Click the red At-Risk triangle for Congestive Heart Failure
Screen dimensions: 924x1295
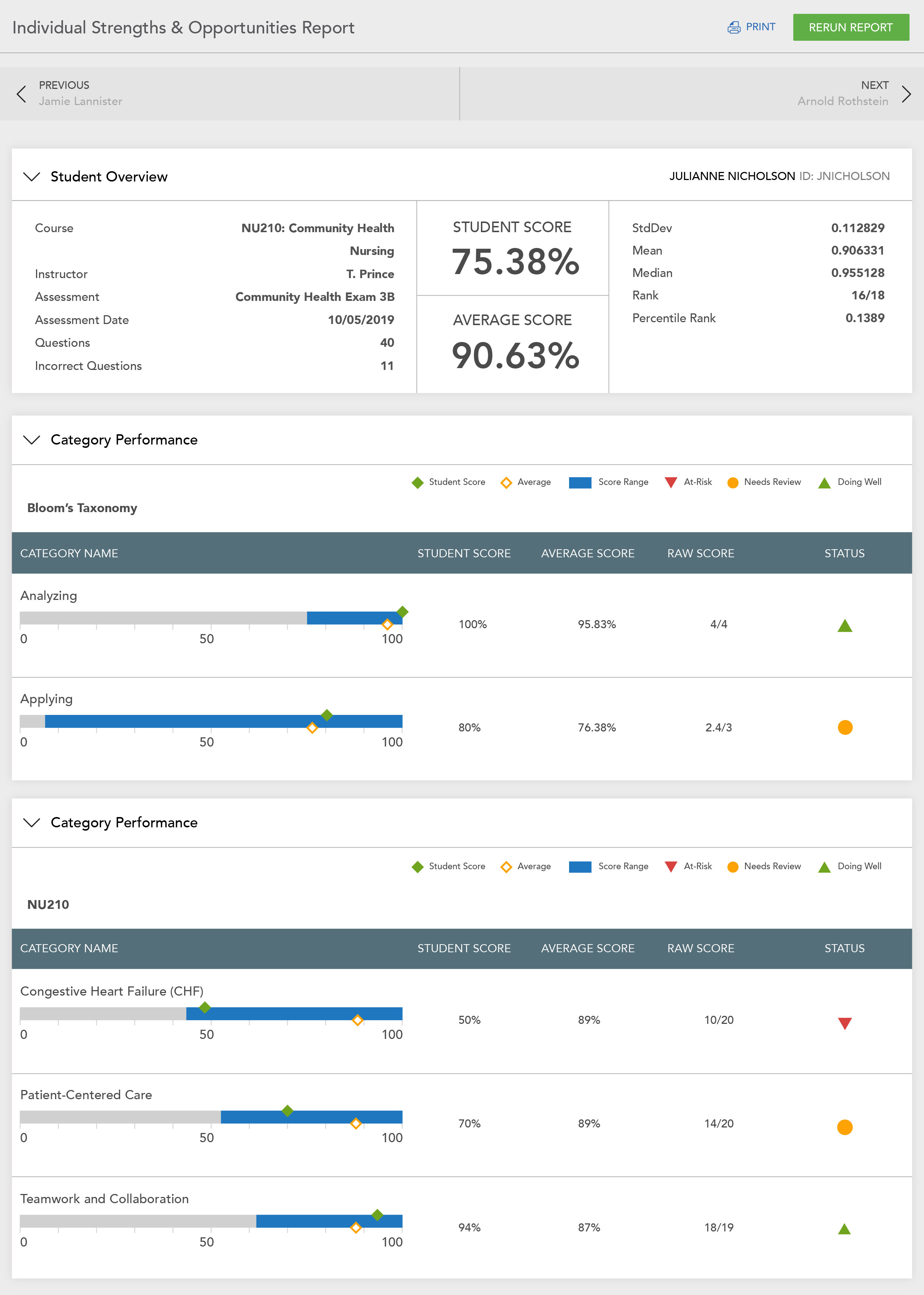[x=844, y=1023]
